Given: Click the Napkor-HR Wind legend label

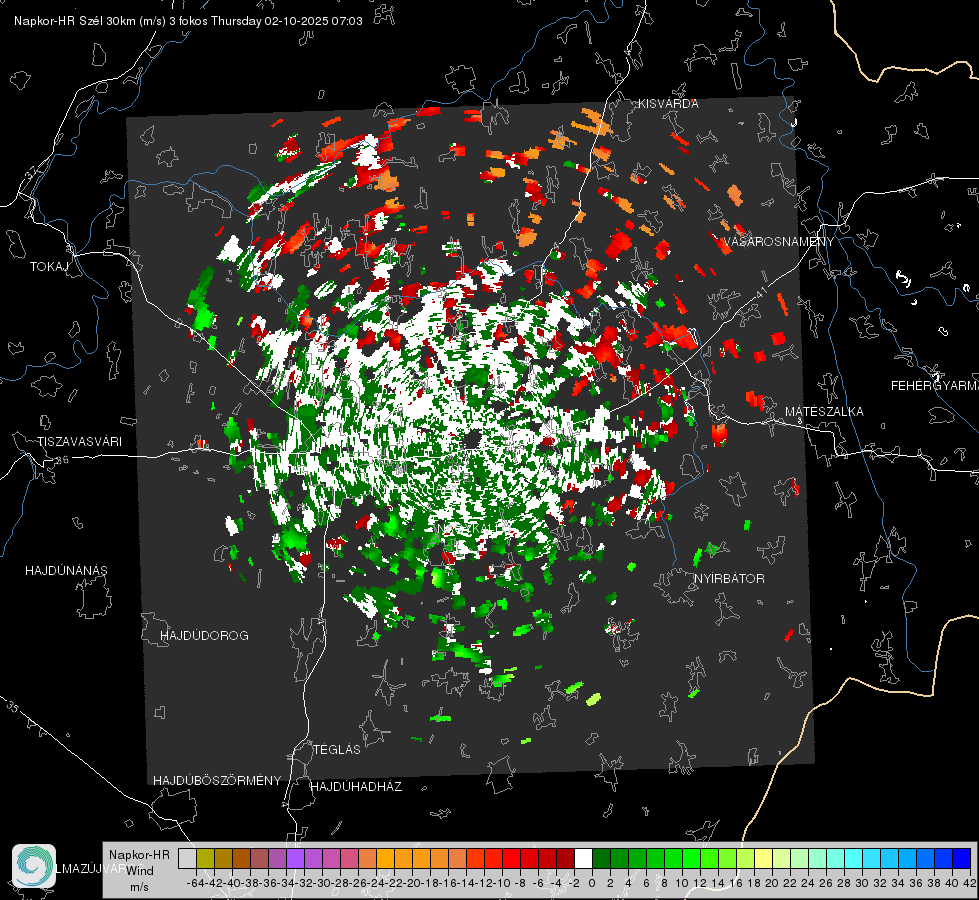Looking at the screenshot, I should click(x=139, y=863).
